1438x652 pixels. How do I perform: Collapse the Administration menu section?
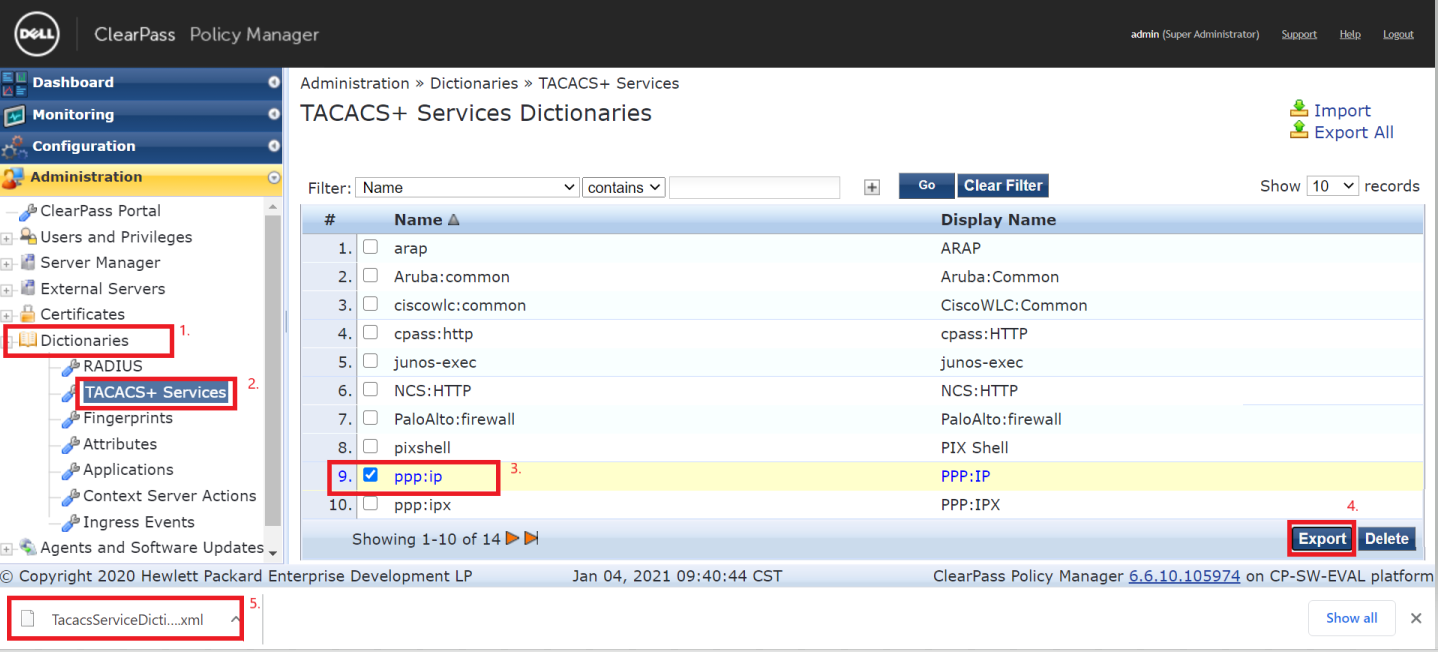pyautogui.click(x=141, y=177)
